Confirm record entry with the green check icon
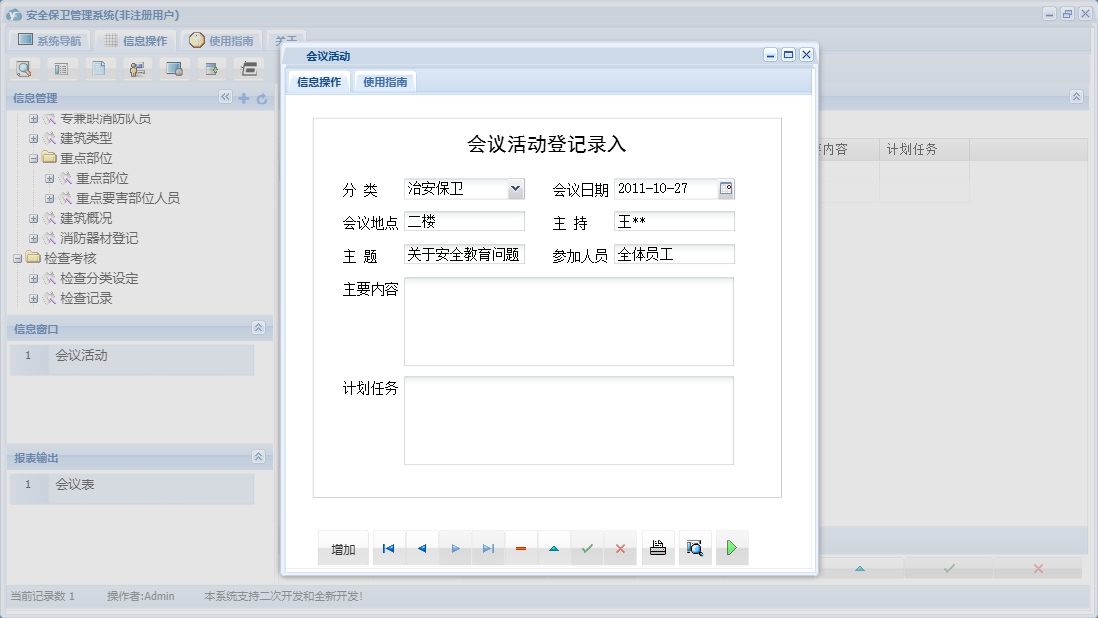The width and height of the screenshot is (1098, 618). 587,547
